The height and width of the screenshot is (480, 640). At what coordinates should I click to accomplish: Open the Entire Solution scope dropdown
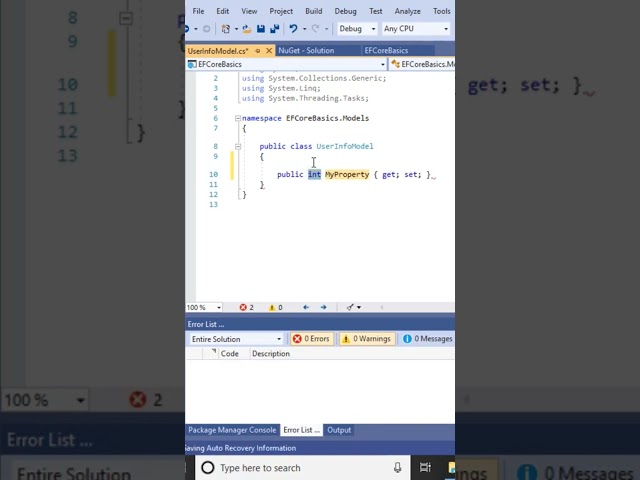[236, 339]
